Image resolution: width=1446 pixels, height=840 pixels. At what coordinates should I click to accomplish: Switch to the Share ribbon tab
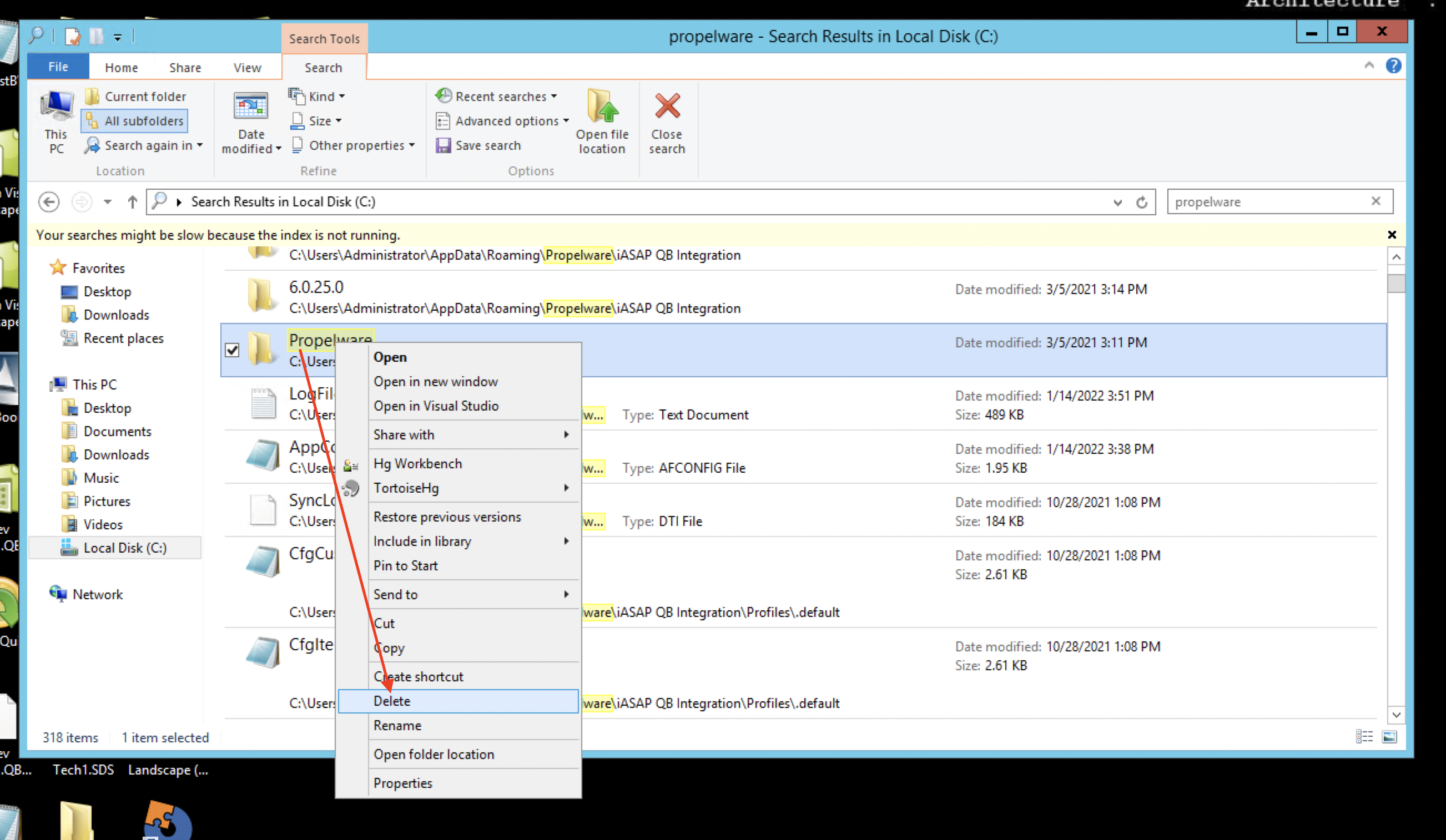pyautogui.click(x=185, y=68)
